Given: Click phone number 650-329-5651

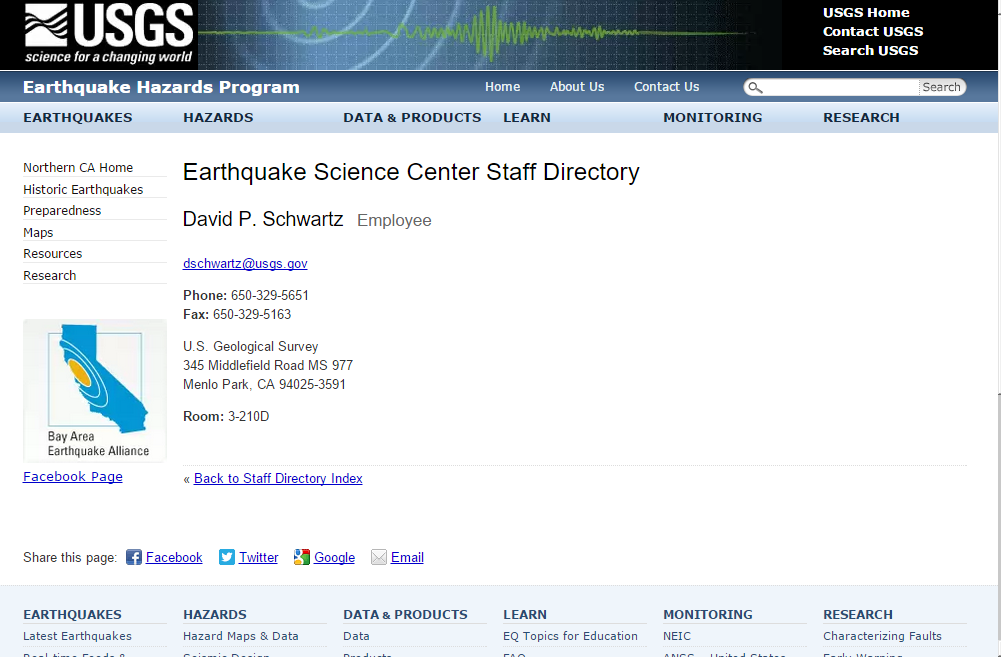Looking at the screenshot, I should [269, 296].
